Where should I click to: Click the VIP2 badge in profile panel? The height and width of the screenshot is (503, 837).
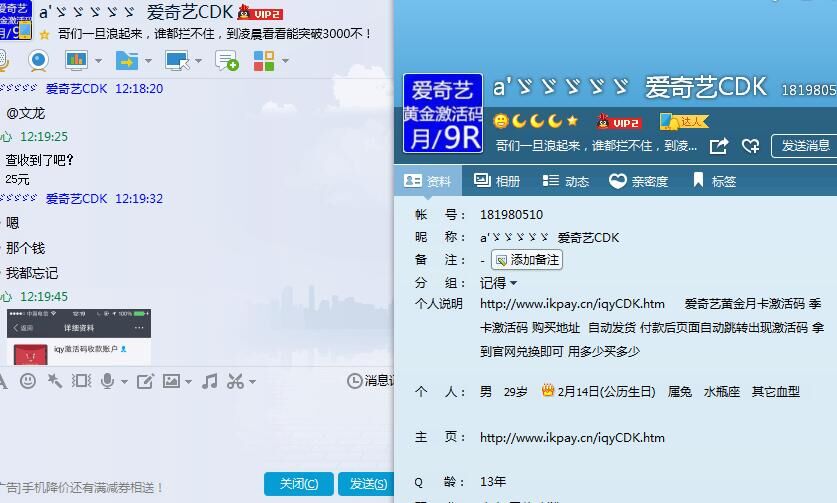[x=619, y=122]
